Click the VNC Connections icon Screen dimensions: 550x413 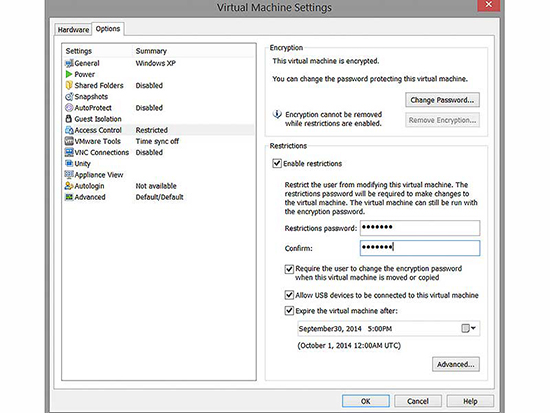(69, 152)
